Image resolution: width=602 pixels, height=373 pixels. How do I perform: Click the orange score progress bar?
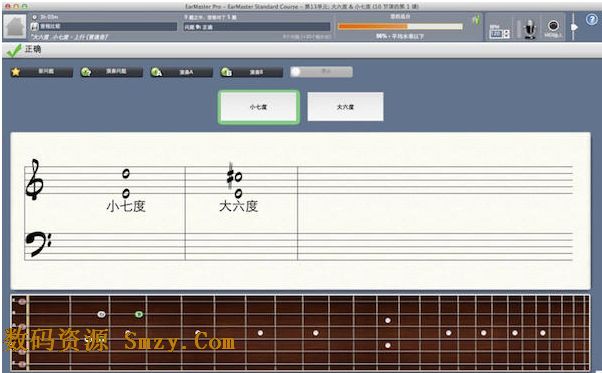click(x=400, y=26)
